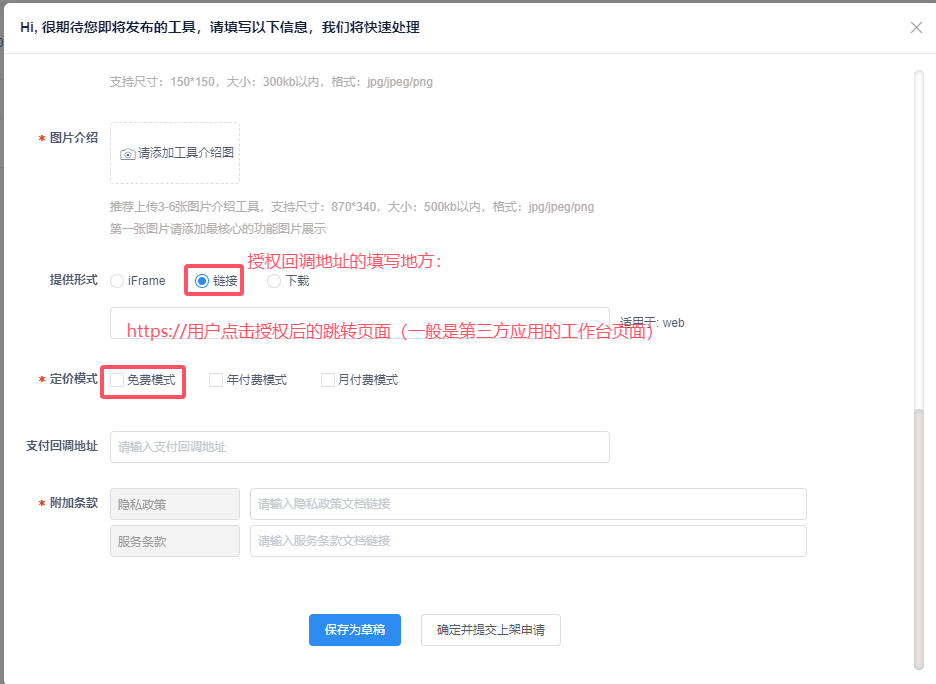Screen dimensions: 936x684
Task: Click the camera icon to upload image
Action: [x=128, y=154]
